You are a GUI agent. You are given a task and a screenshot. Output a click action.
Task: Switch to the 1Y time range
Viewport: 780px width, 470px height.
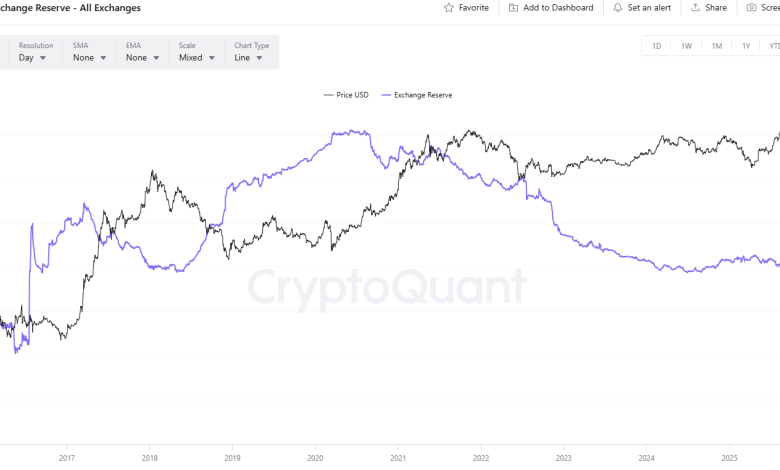pyautogui.click(x=746, y=46)
